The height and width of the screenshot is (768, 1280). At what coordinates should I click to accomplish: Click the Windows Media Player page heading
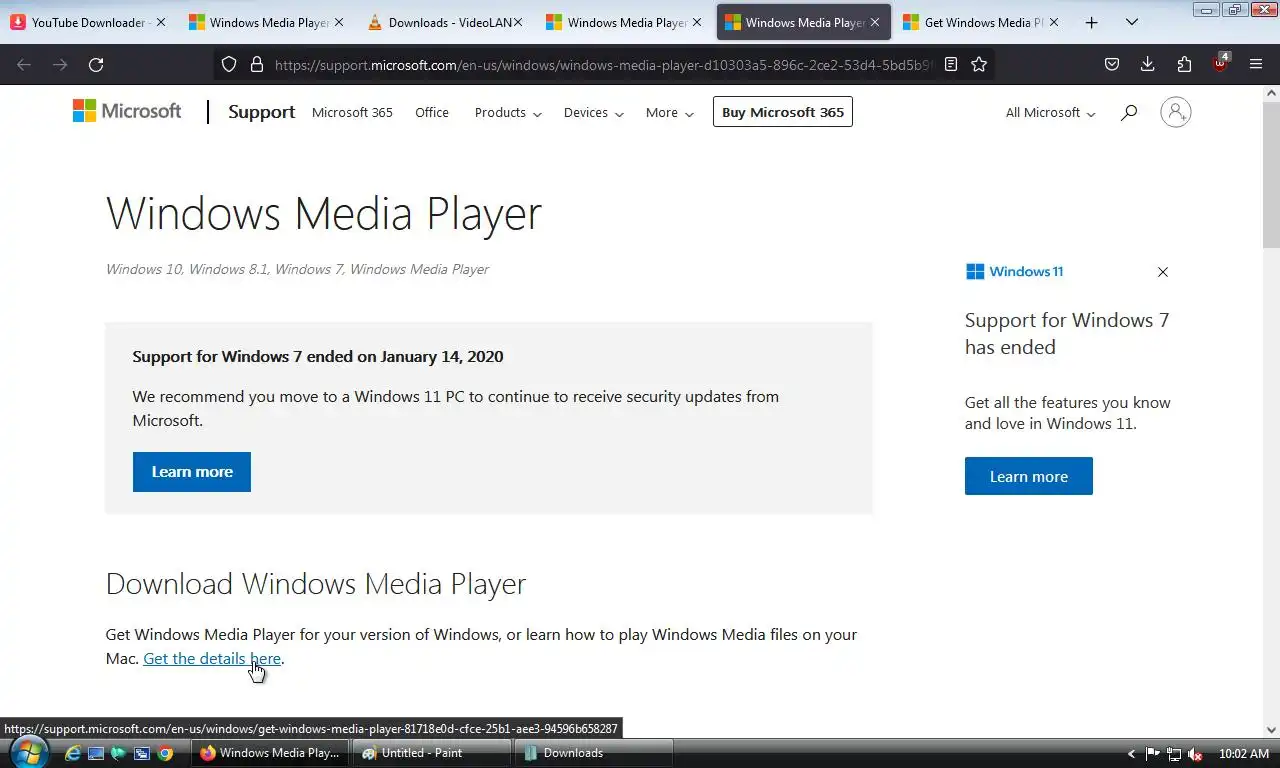point(324,213)
